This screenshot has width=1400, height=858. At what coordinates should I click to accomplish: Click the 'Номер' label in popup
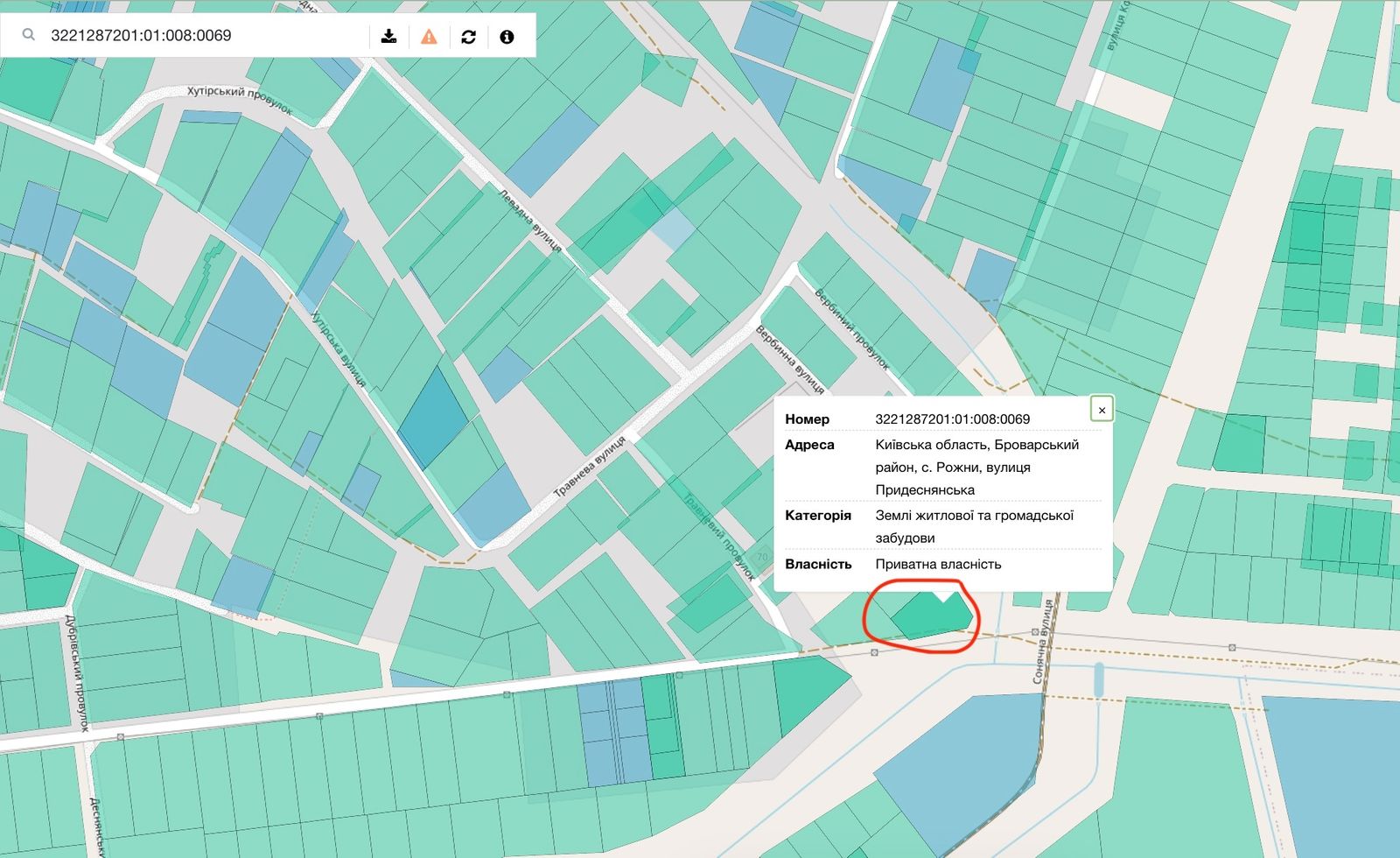tap(807, 419)
